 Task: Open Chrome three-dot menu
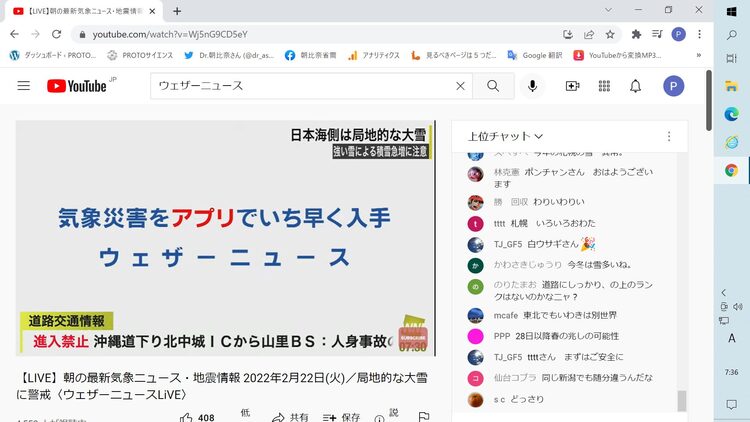click(699, 34)
